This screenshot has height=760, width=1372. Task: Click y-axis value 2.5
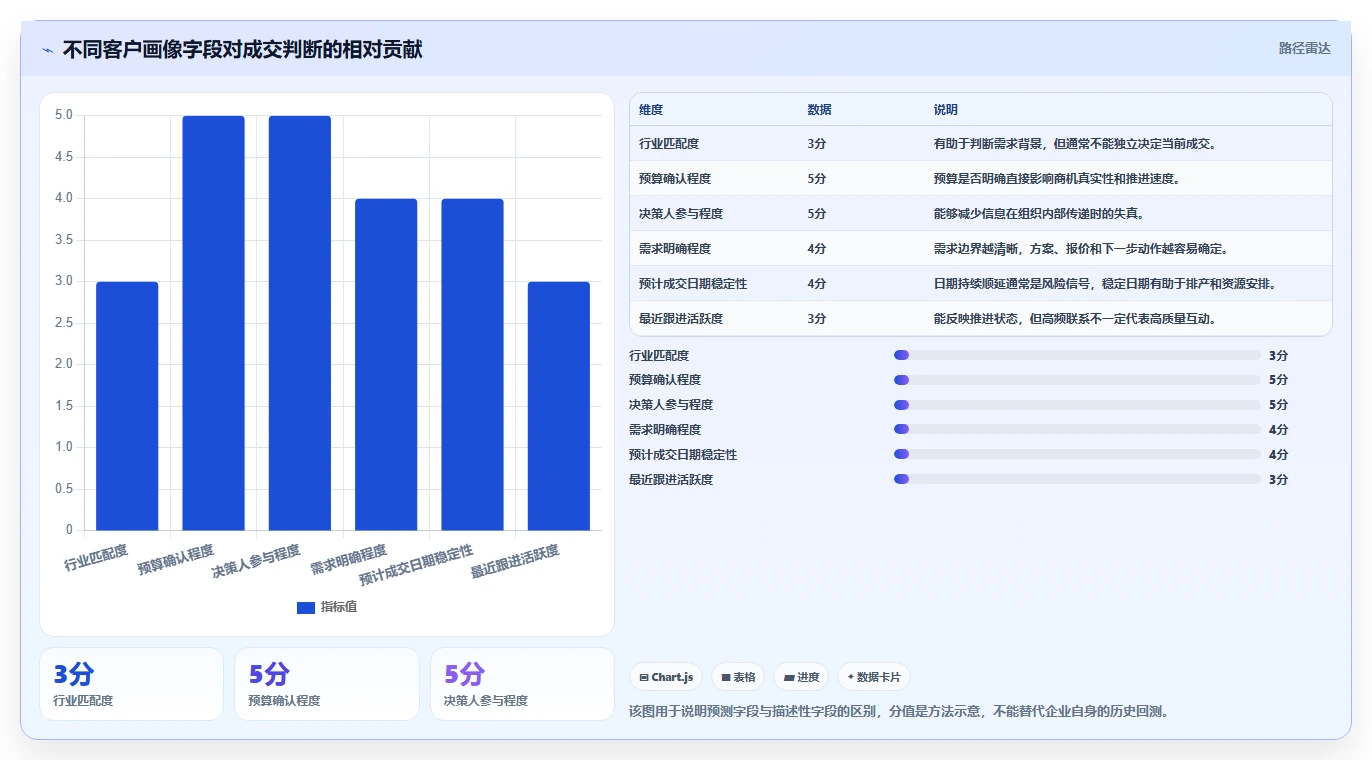click(x=64, y=323)
